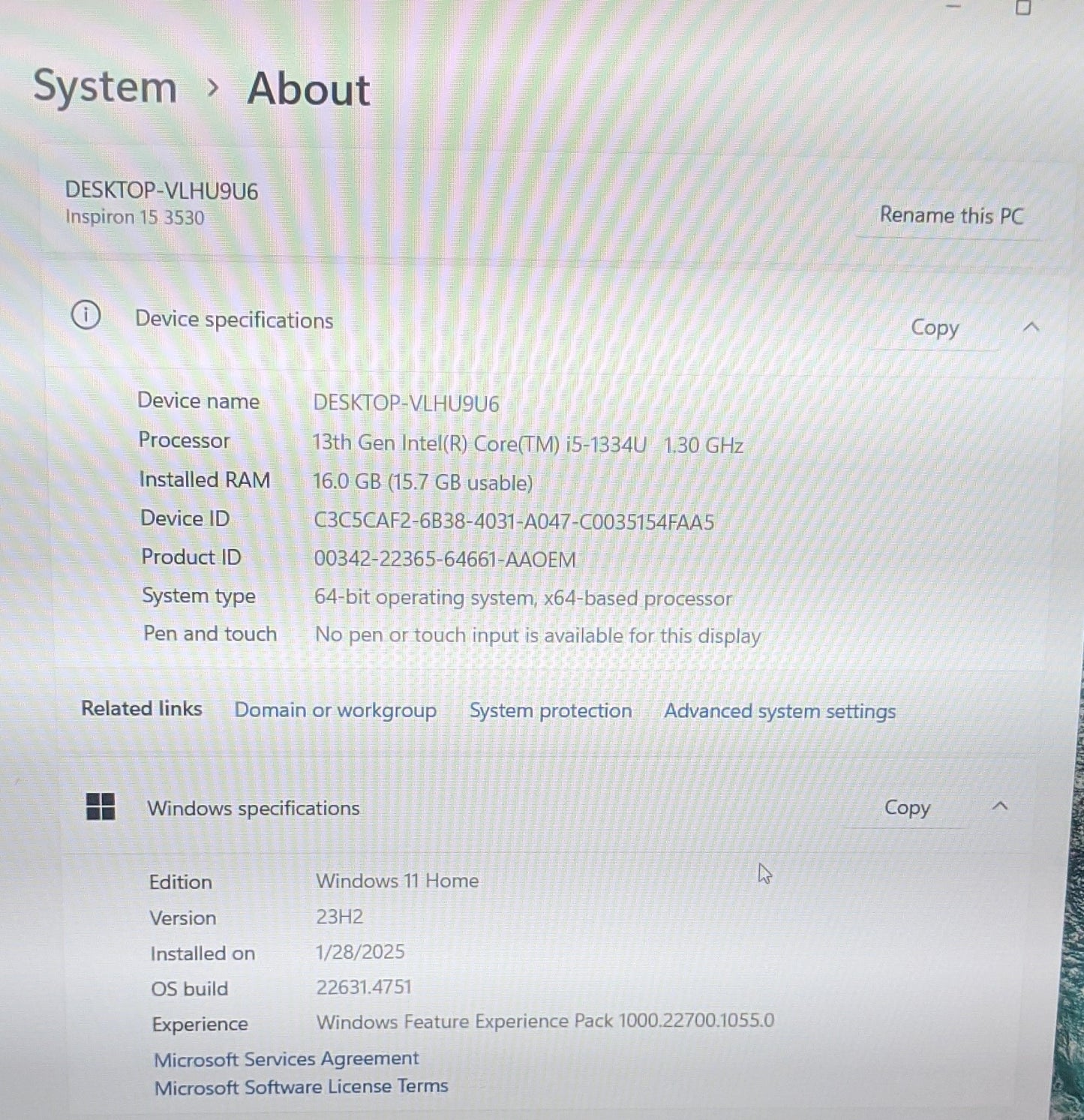Open Domain or workgroup link
Viewport: 1084px width, 1120px height.
pyautogui.click(x=335, y=710)
